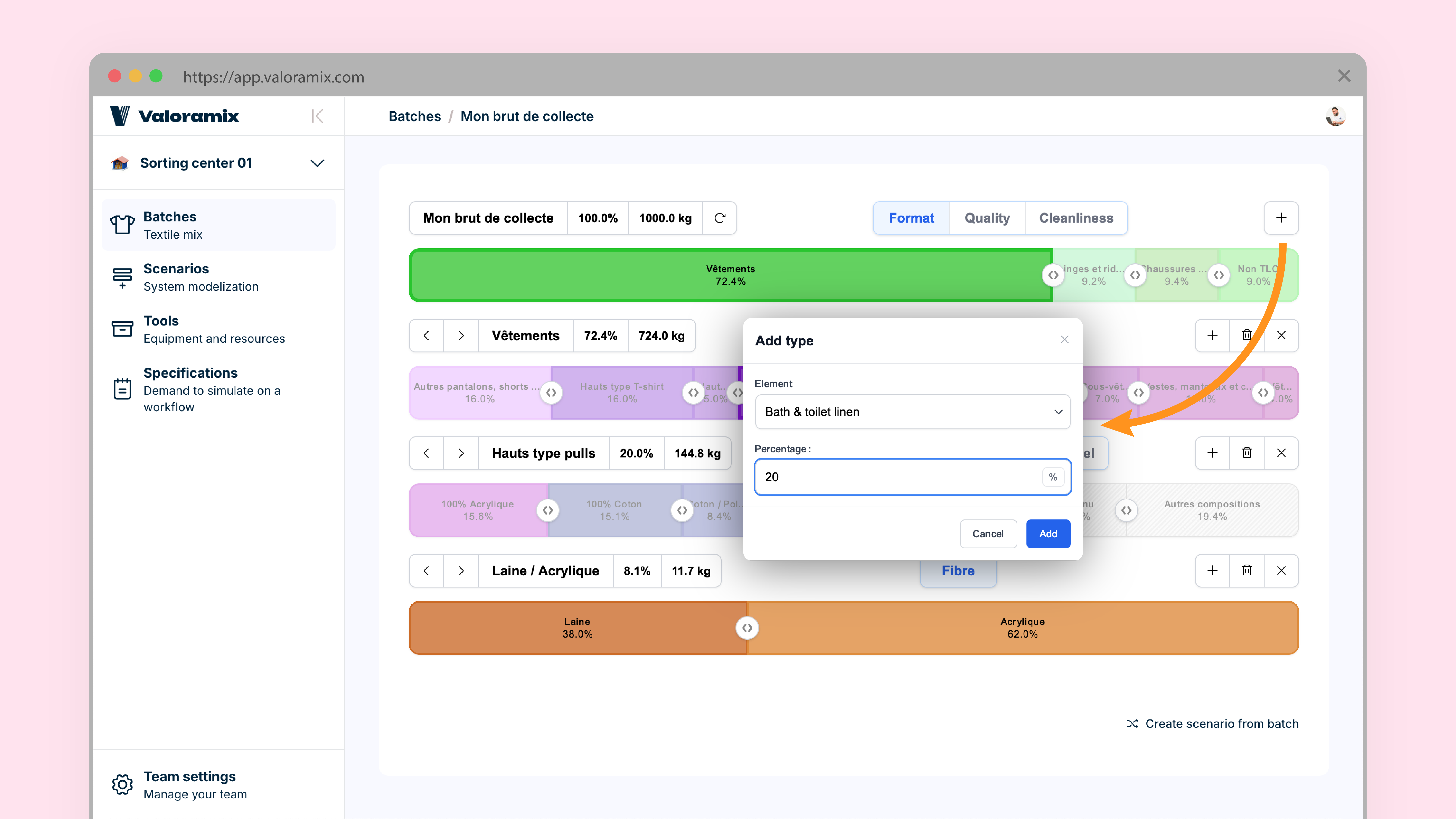The image size is (1456, 819).
Task: Click the trash icon in the Laine / Acrylique row
Action: point(1246,570)
